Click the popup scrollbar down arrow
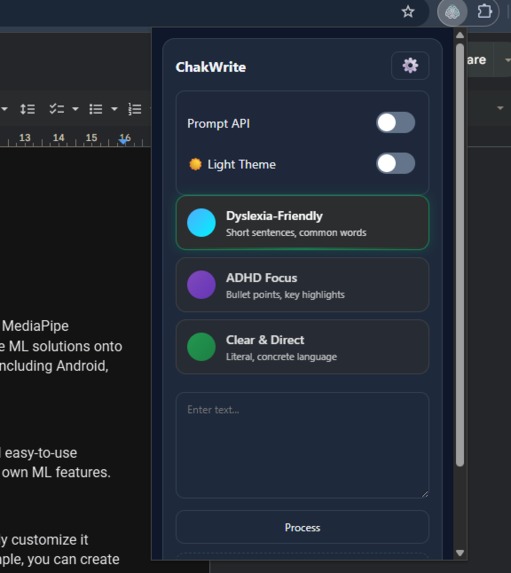Image resolution: width=511 pixels, height=573 pixels. coord(460,553)
